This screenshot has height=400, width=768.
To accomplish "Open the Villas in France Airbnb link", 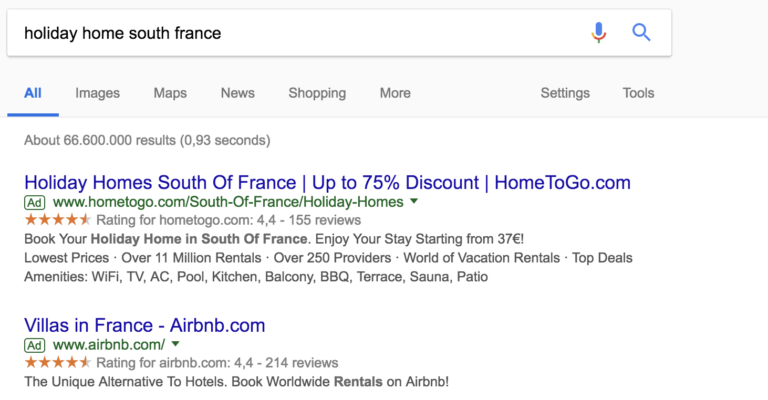I will click(144, 326).
